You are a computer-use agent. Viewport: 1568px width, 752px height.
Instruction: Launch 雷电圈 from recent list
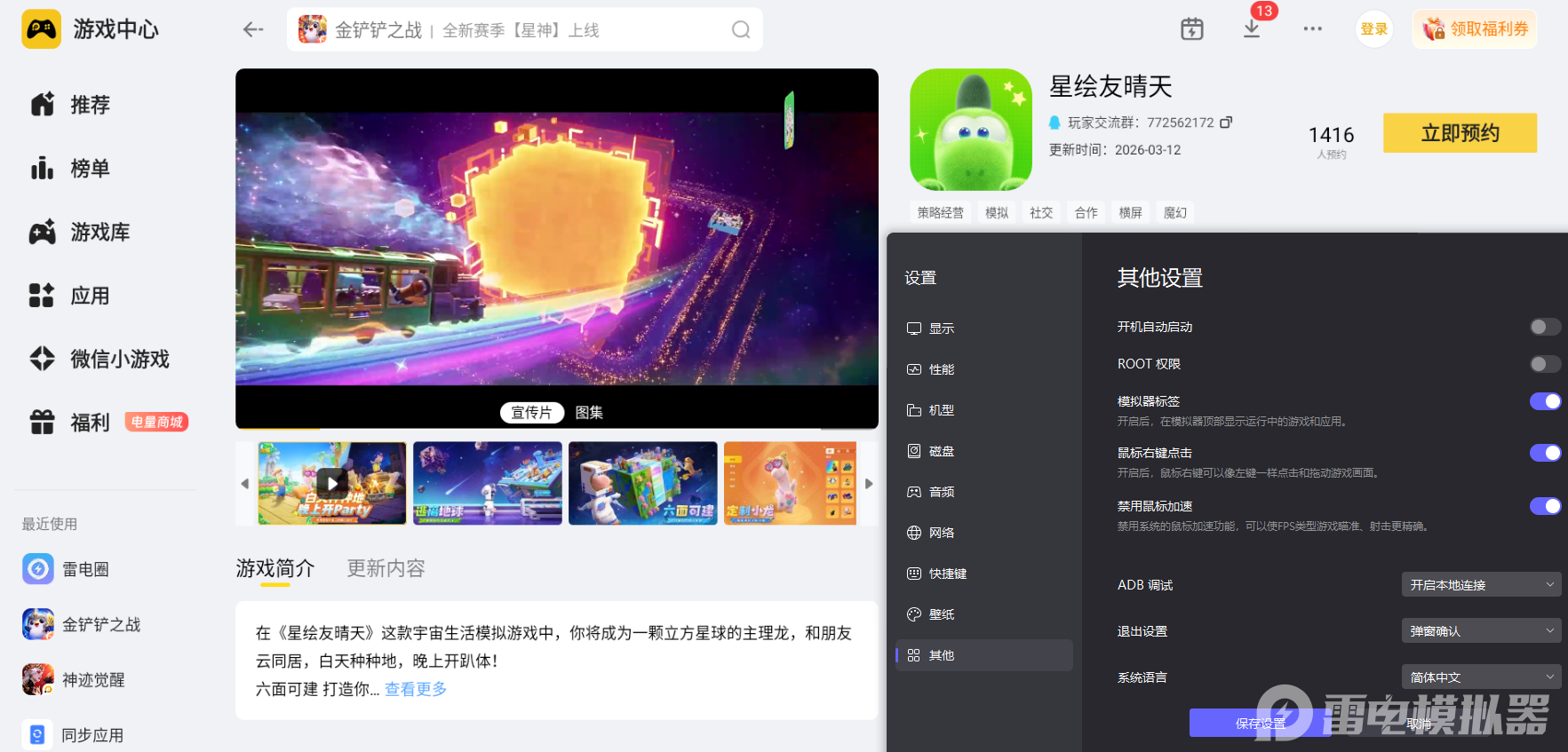[x=66, y=569]
